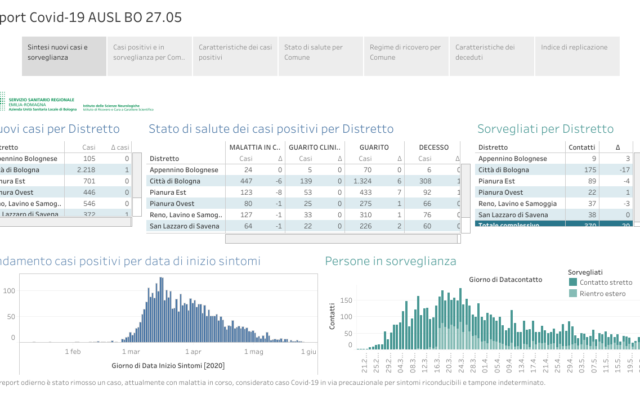The height and width of the screenshot is (395, 640).
Task: Click the Istituto delle Scienze Neurologiche logo
Action: coord(118,107)
